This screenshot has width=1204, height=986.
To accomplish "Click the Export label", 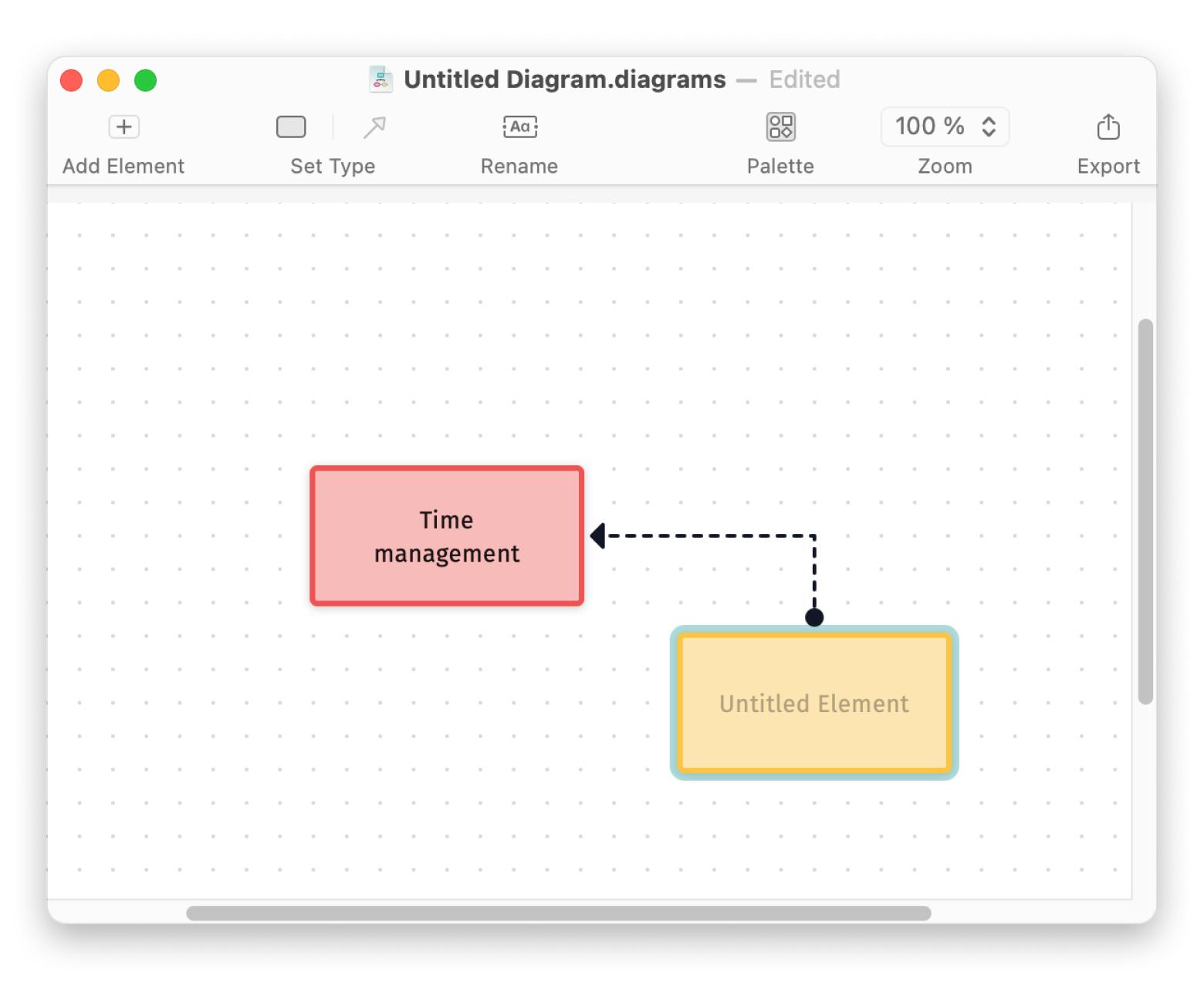I will tap(1108, 167).
